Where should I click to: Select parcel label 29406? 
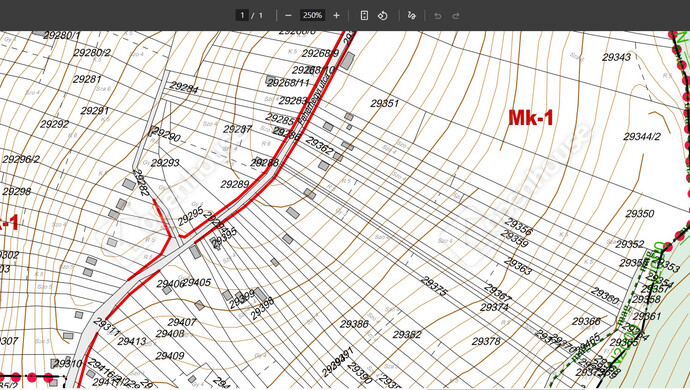(x=169, y=284)
